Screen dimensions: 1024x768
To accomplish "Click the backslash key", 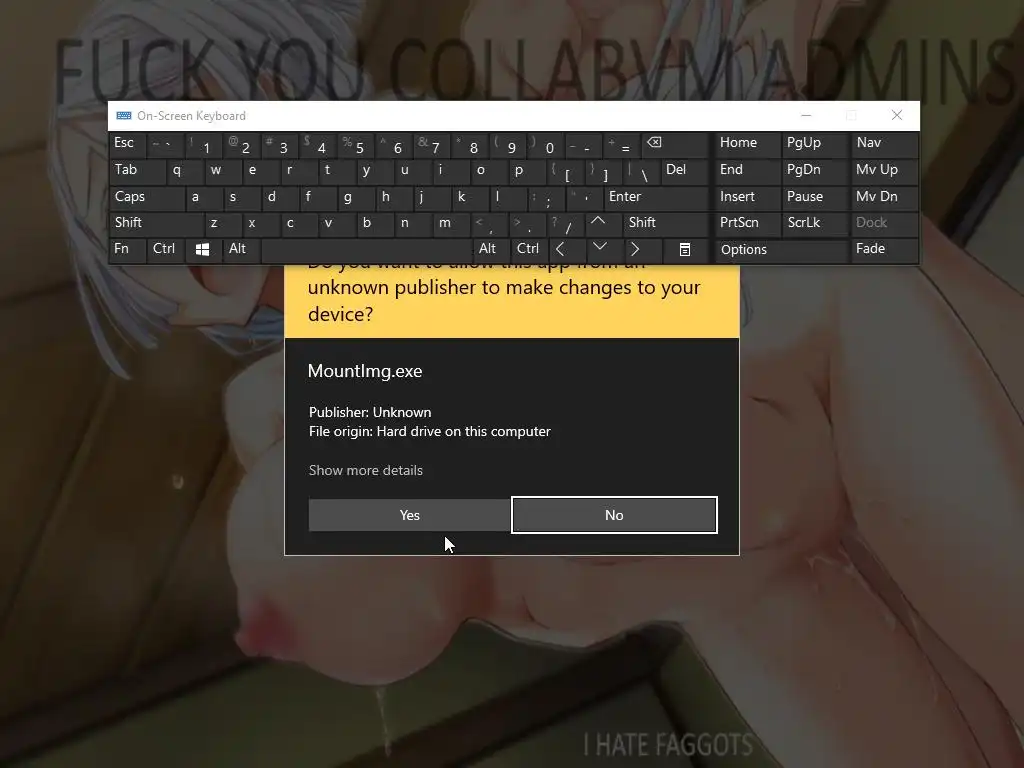I will click(641, 170).
